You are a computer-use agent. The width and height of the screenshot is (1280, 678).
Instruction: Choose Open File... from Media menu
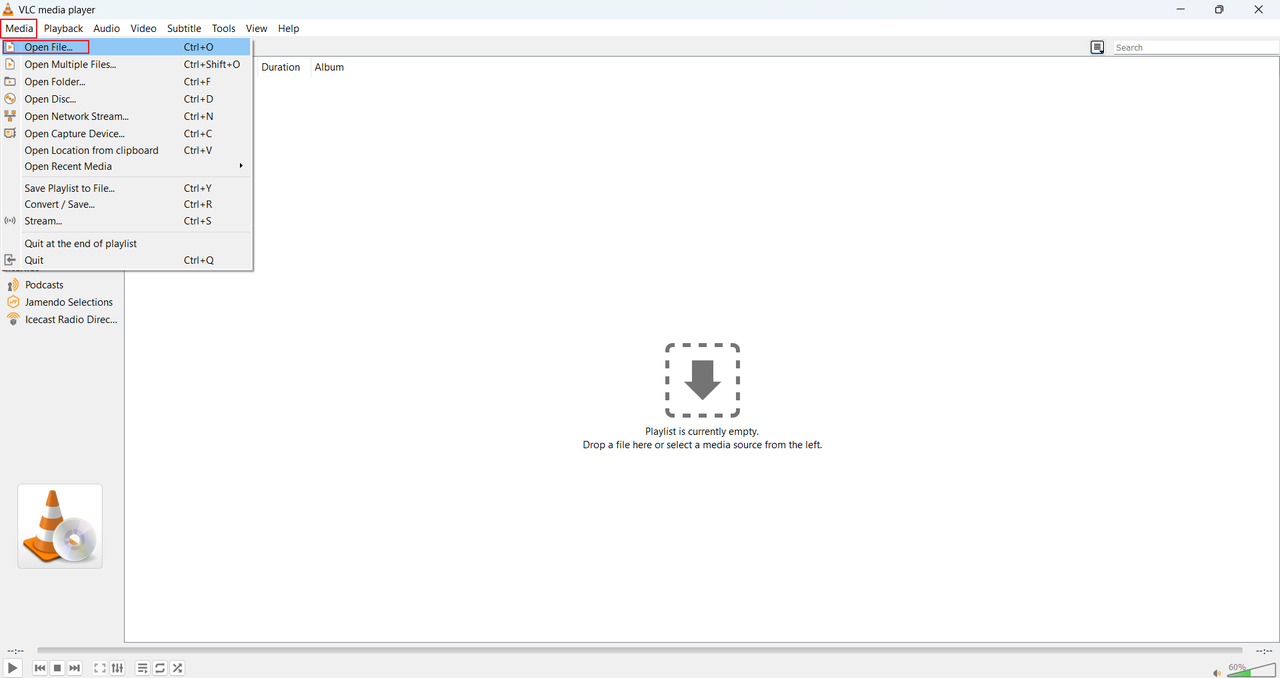coord(126,47)
